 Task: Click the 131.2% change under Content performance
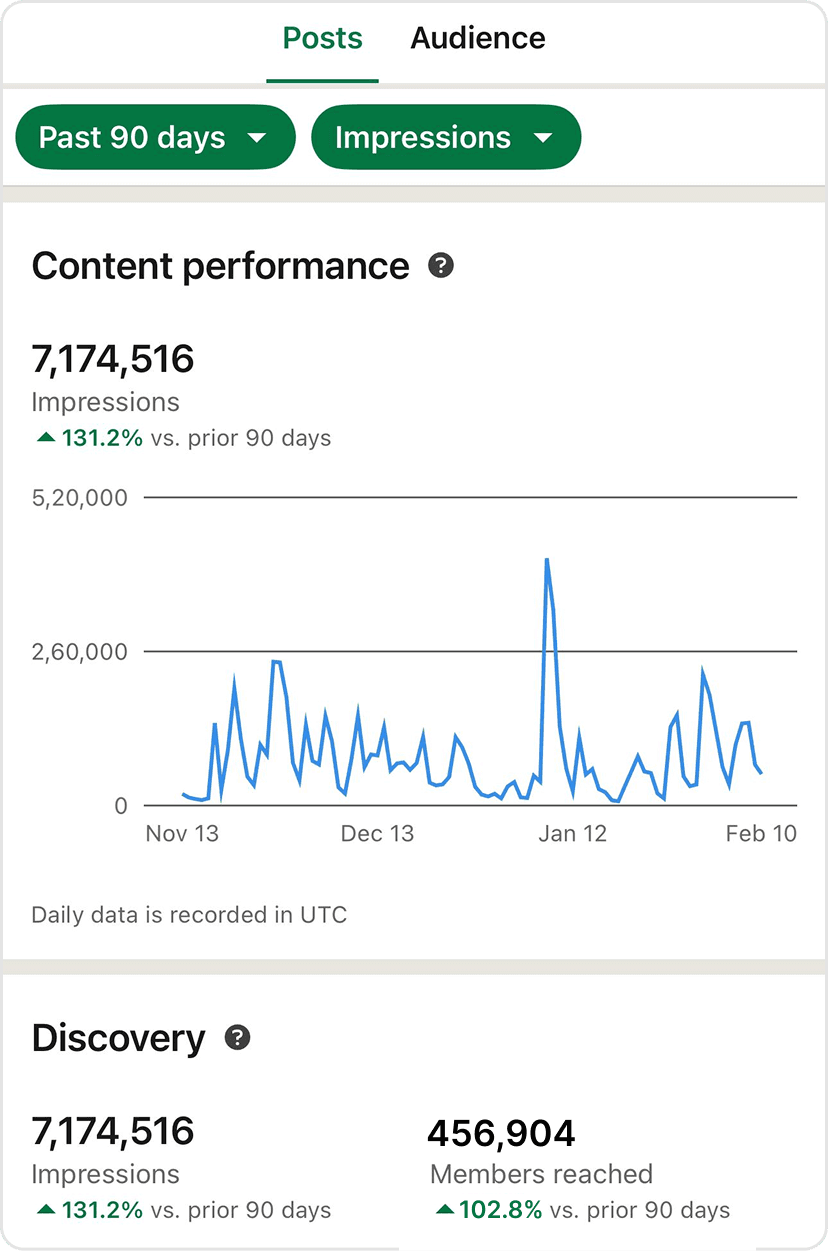click(102, 438)
